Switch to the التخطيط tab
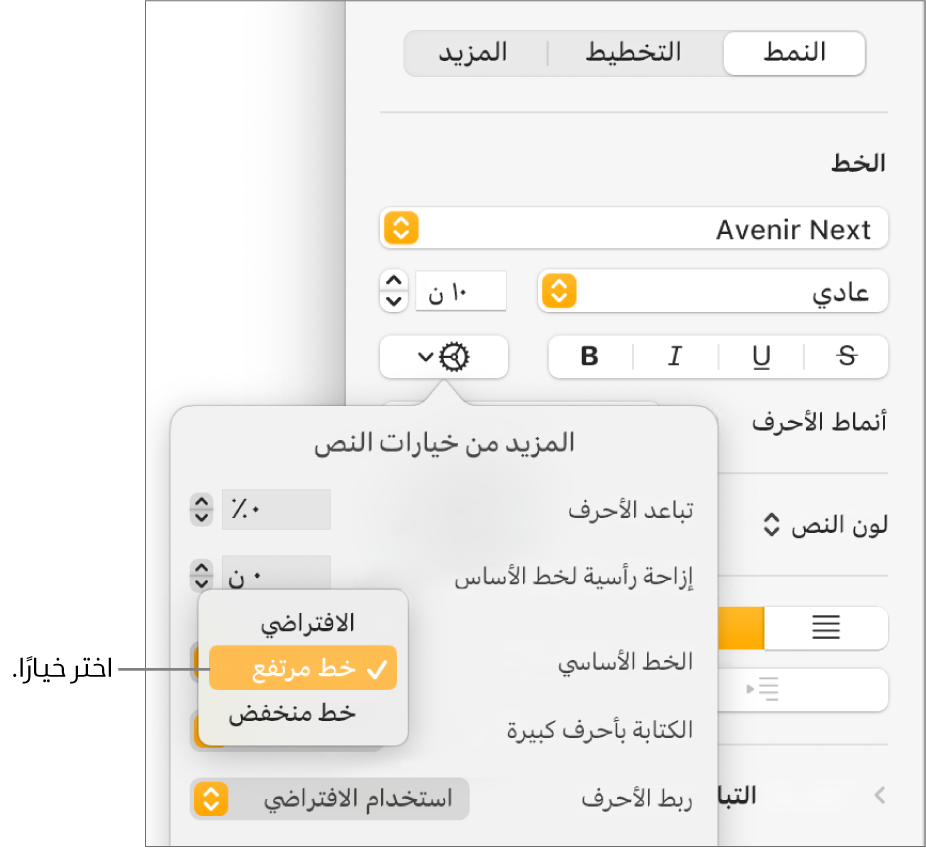Viewport: 926px width, 849px height. (633, 54)
